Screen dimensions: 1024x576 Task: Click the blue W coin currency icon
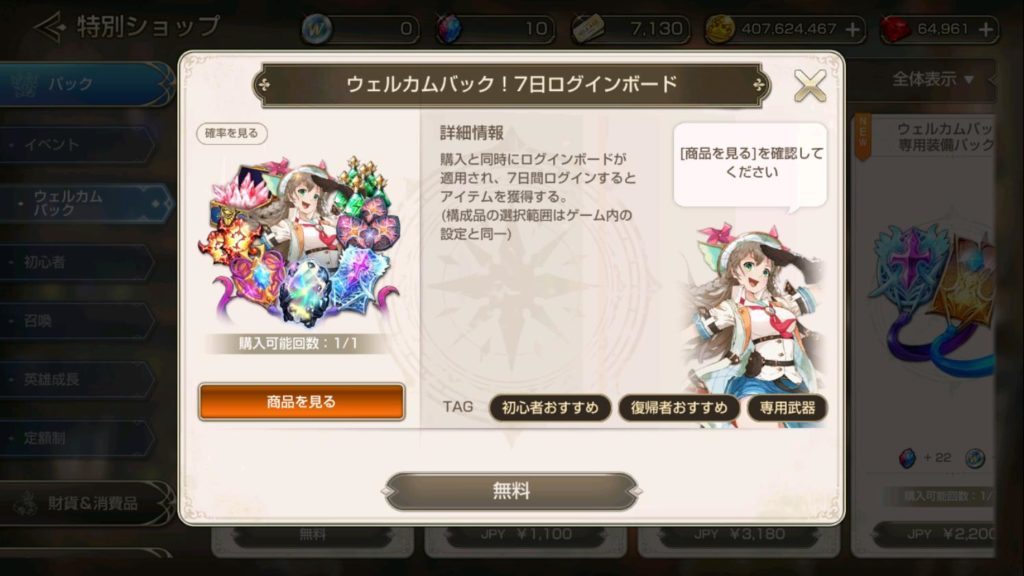point(317,29)
